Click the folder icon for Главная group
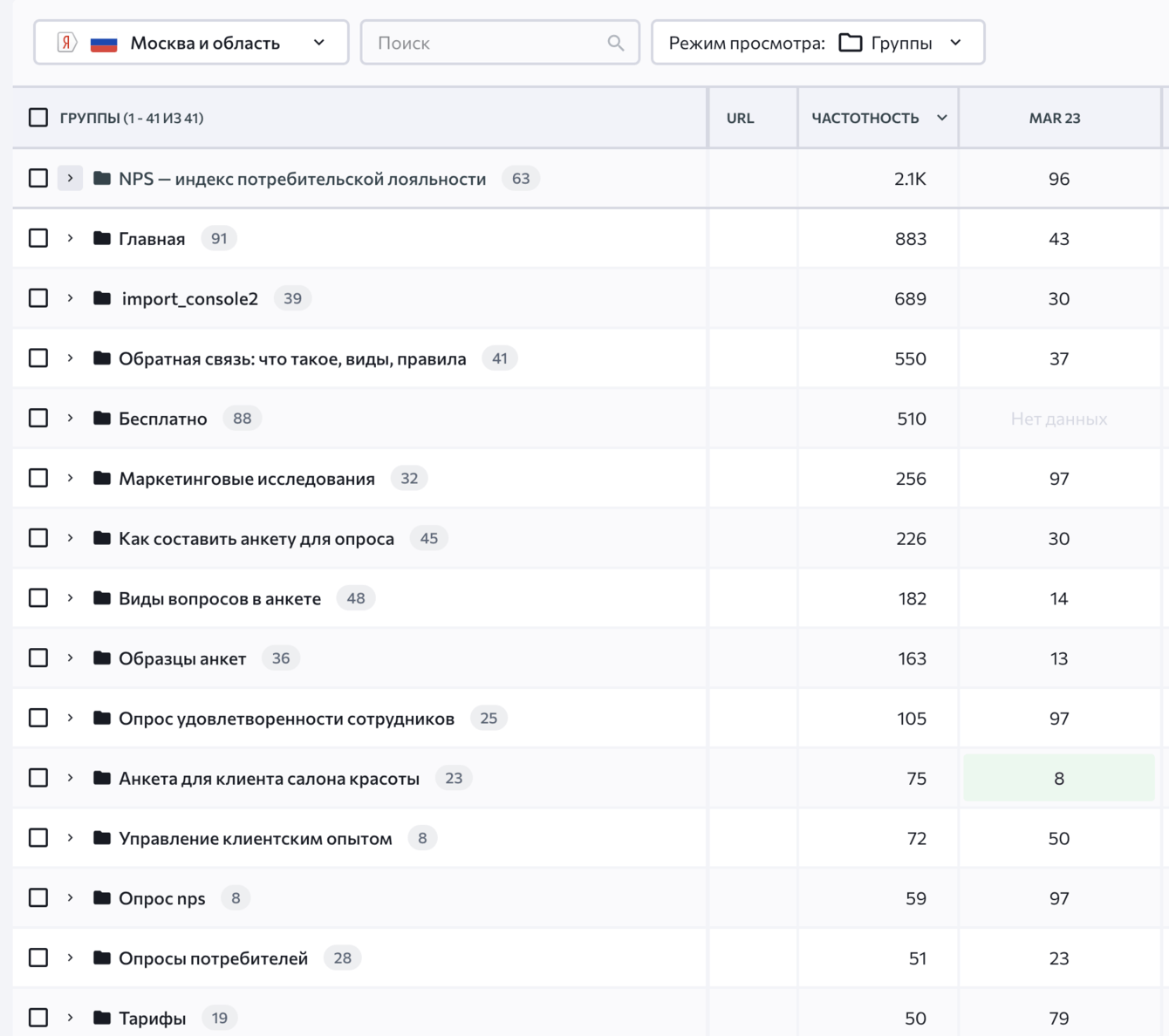Screen dimensions: 1169x1036 coord(102,238)
